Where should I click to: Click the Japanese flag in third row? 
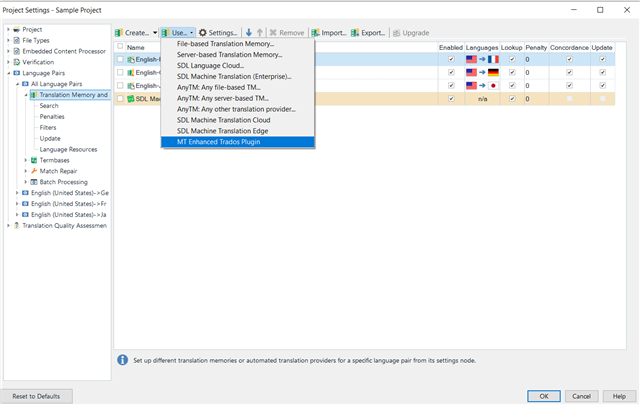tap(493, 85)
